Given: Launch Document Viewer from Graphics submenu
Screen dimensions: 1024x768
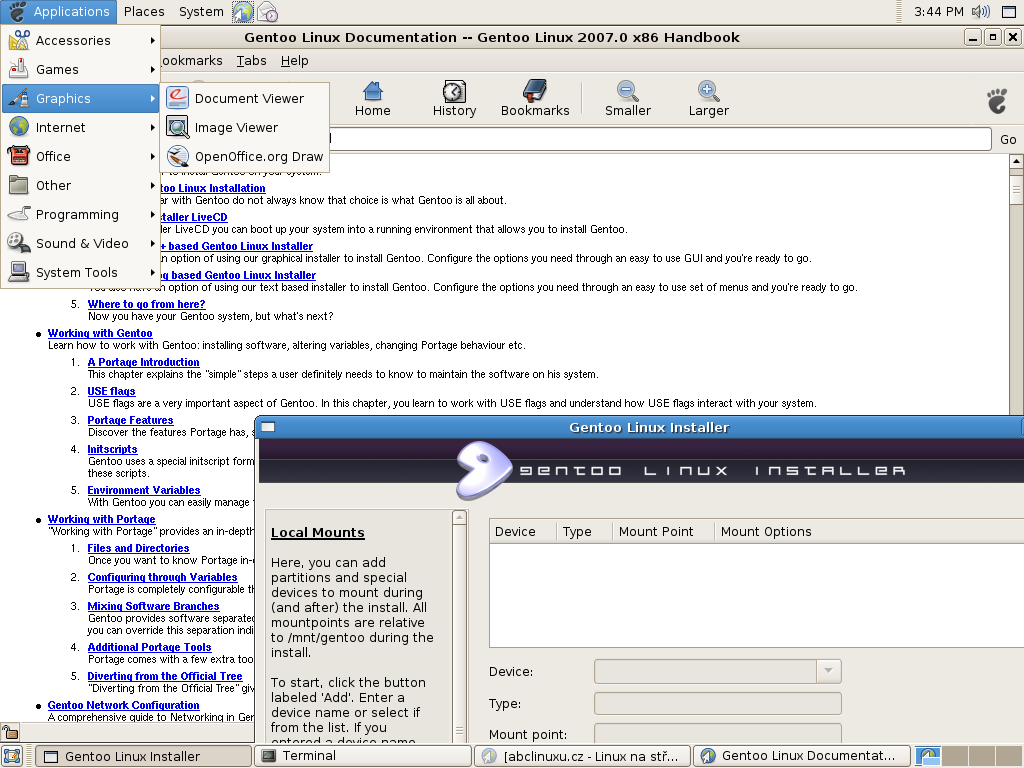Looking at the screenshot, I should coord(244,99).
